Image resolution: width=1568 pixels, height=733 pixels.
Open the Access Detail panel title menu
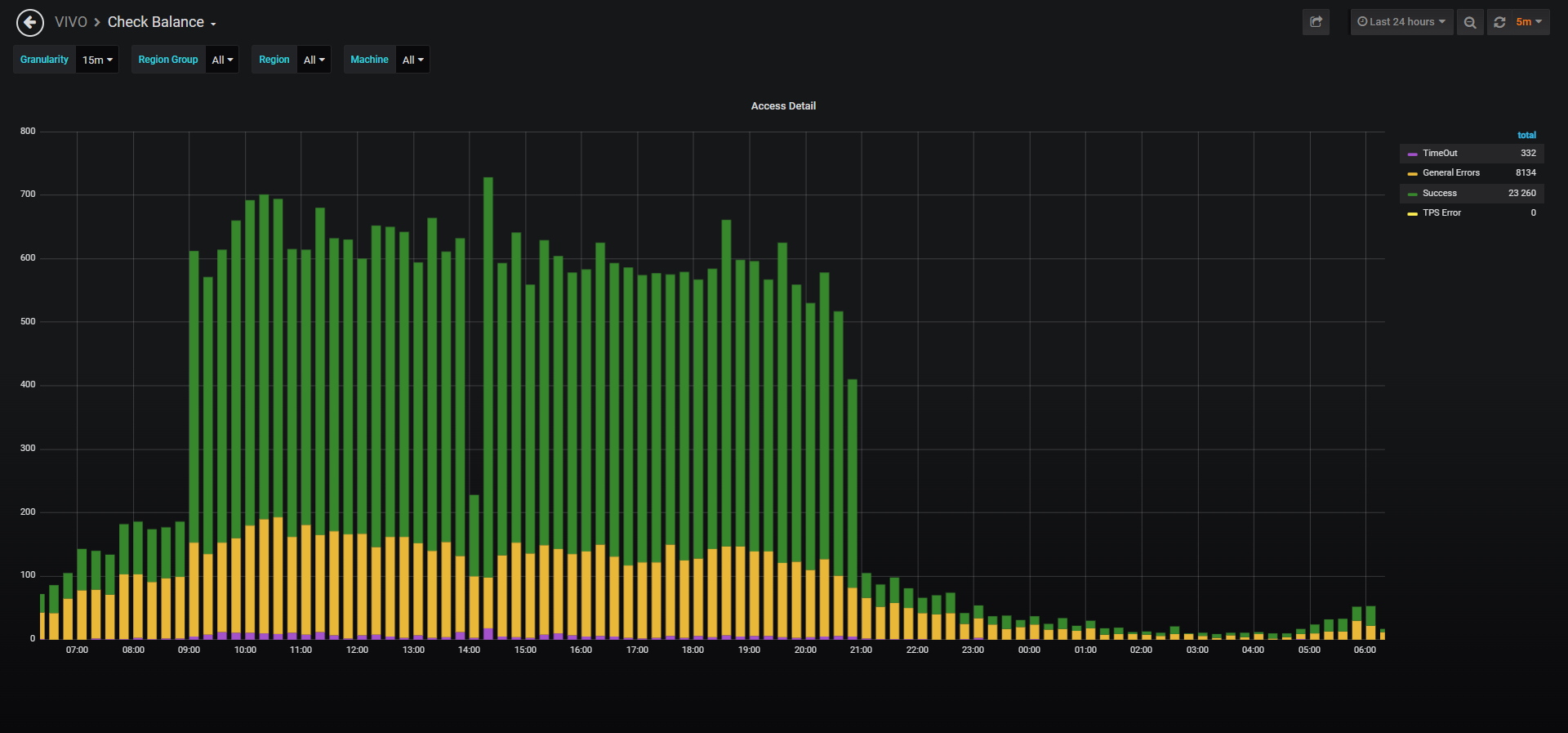pos(783,106)
